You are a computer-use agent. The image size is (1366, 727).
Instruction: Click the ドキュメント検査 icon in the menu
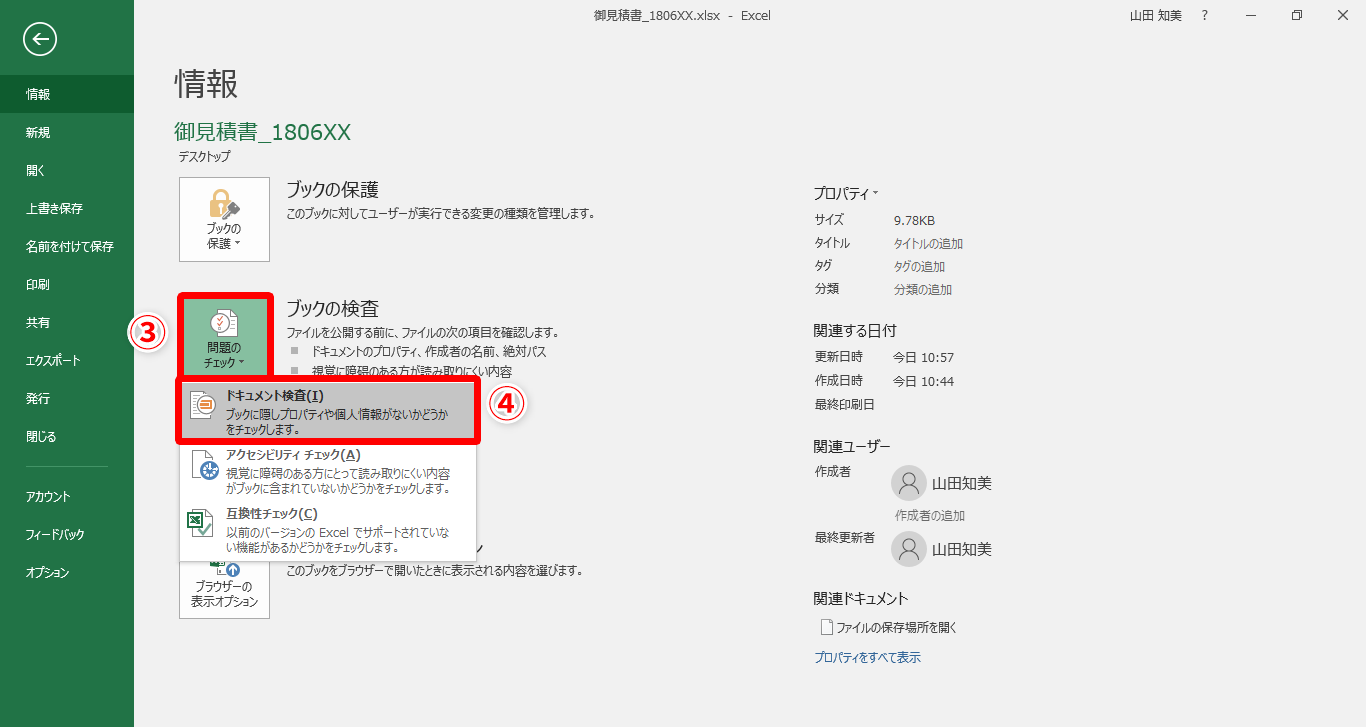pyautogui.click(x=202, y=404)
